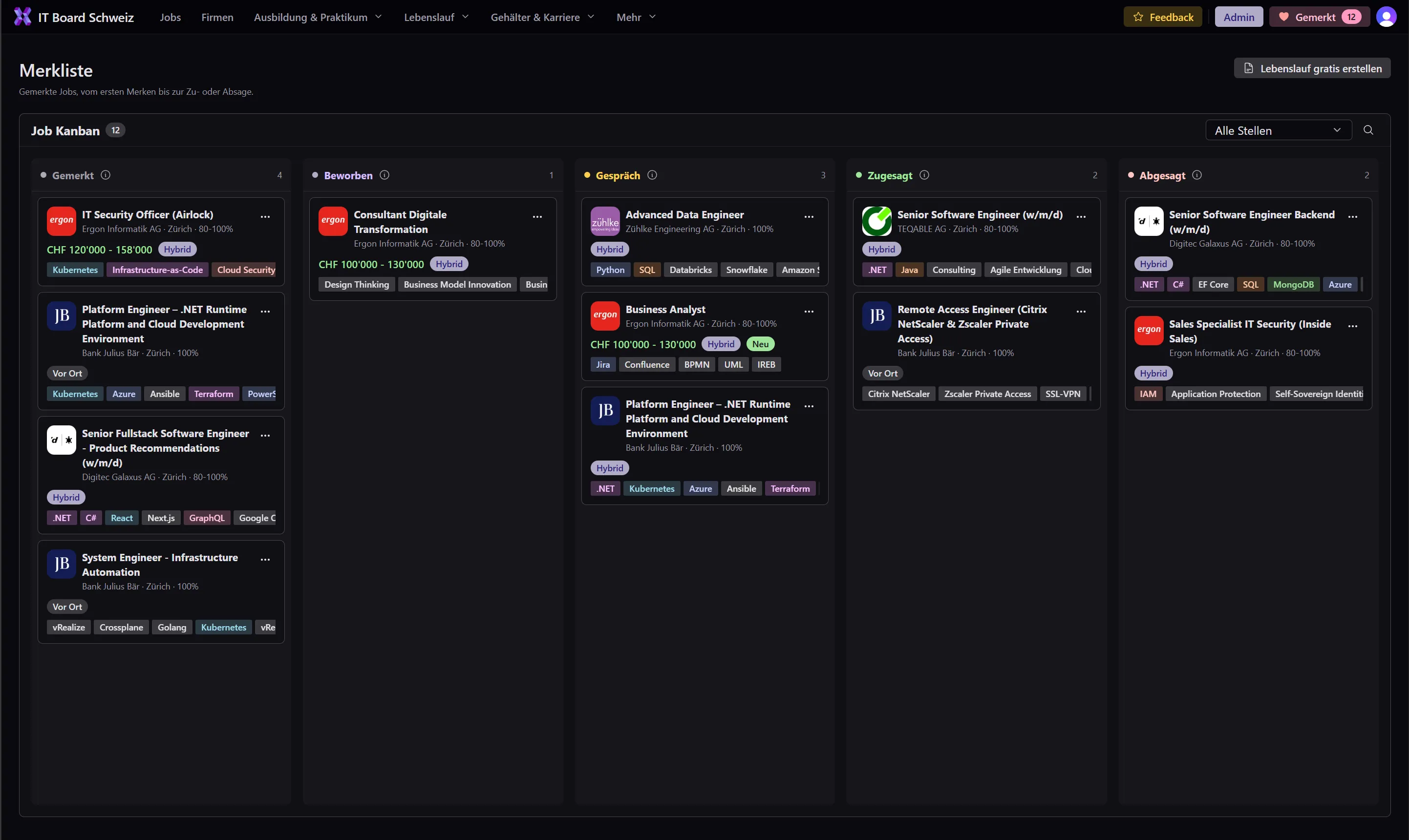Expand the Lebenslauf navigation dropdown

click(436, 17)
